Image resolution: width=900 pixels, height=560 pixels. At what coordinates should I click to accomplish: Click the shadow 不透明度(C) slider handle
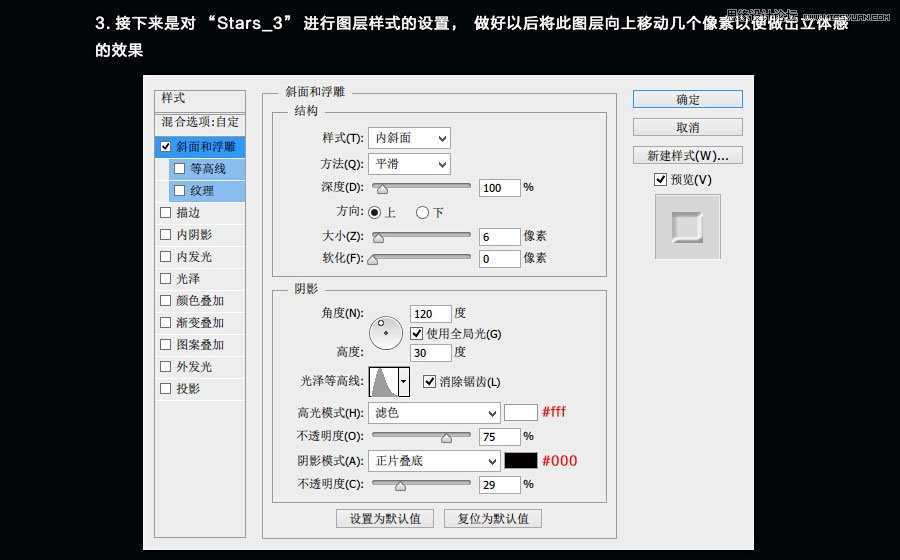[x=401, y=486]
